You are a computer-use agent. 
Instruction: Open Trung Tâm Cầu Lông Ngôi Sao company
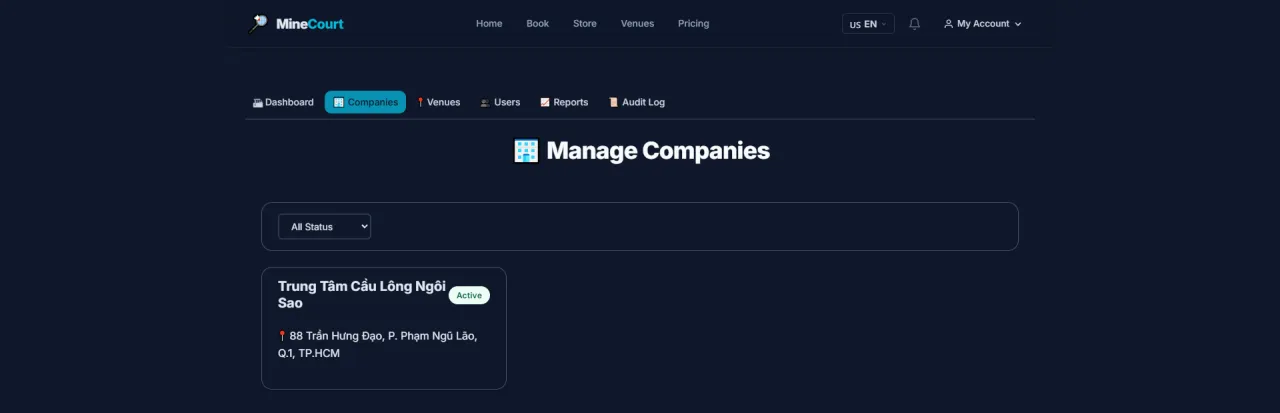(x=361, y=294)
